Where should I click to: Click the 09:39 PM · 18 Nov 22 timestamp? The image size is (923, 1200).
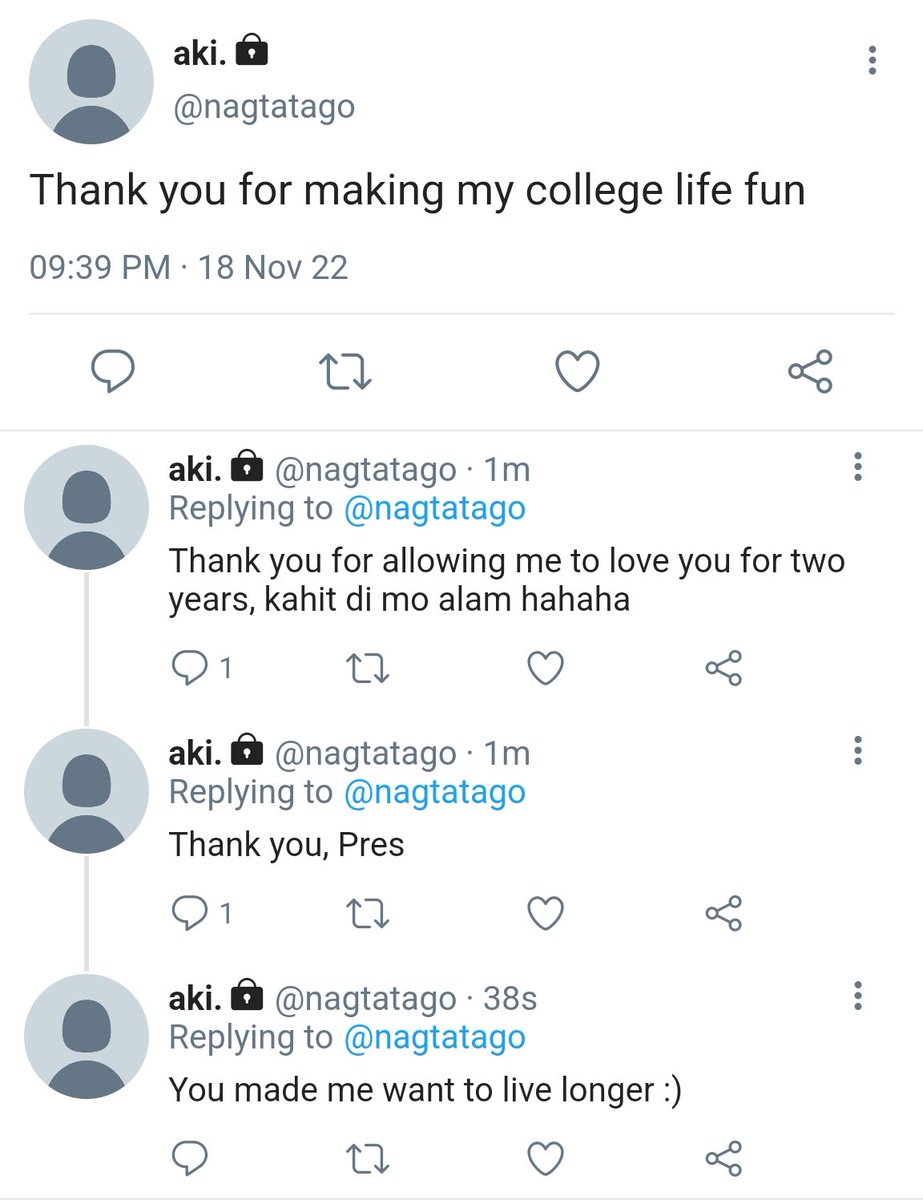pyautogui.click(x=189, y=268)
